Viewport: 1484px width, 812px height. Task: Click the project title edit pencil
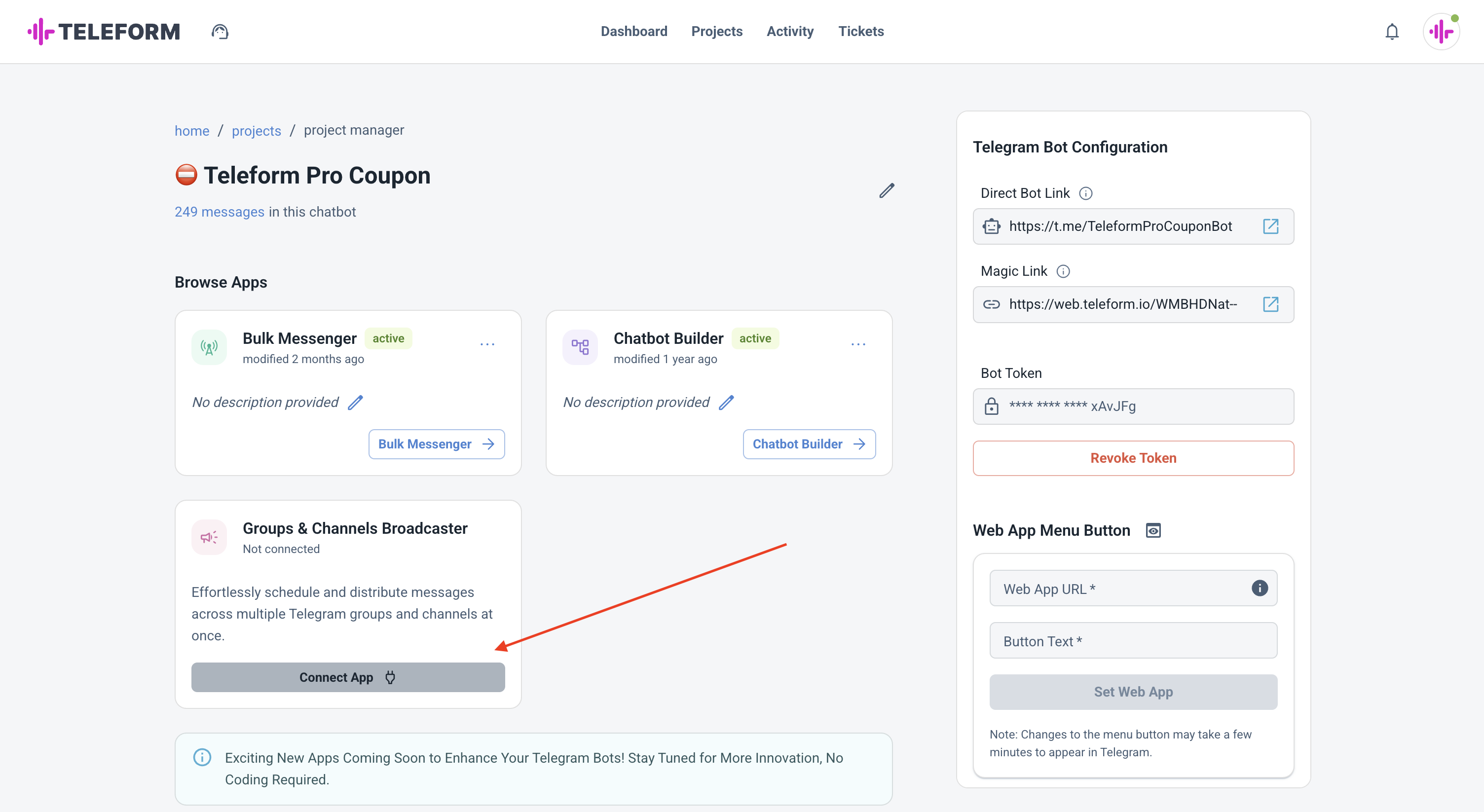click(887, 190)
